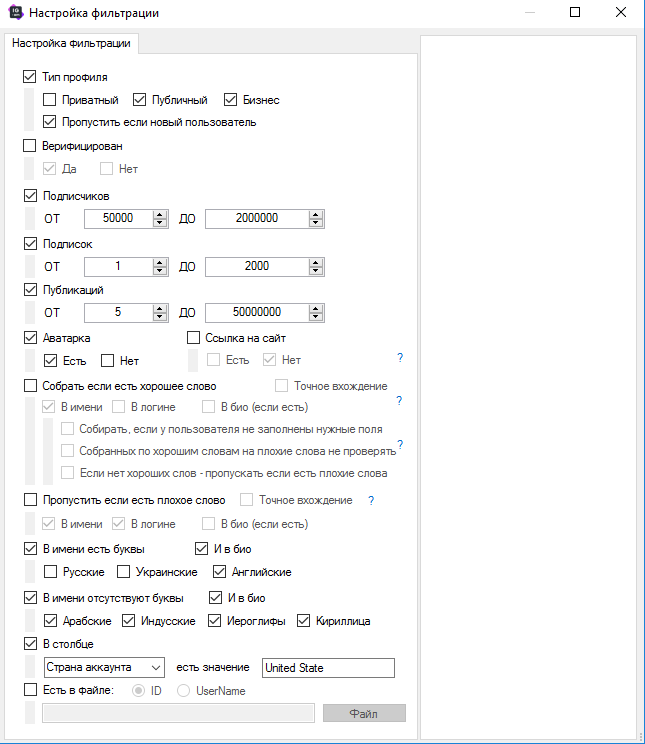This screenshot has width=645, height=744.
Task: Uncheck the Иероглифы checkbox
Action: pyautogui.click(x=215, y=621)
